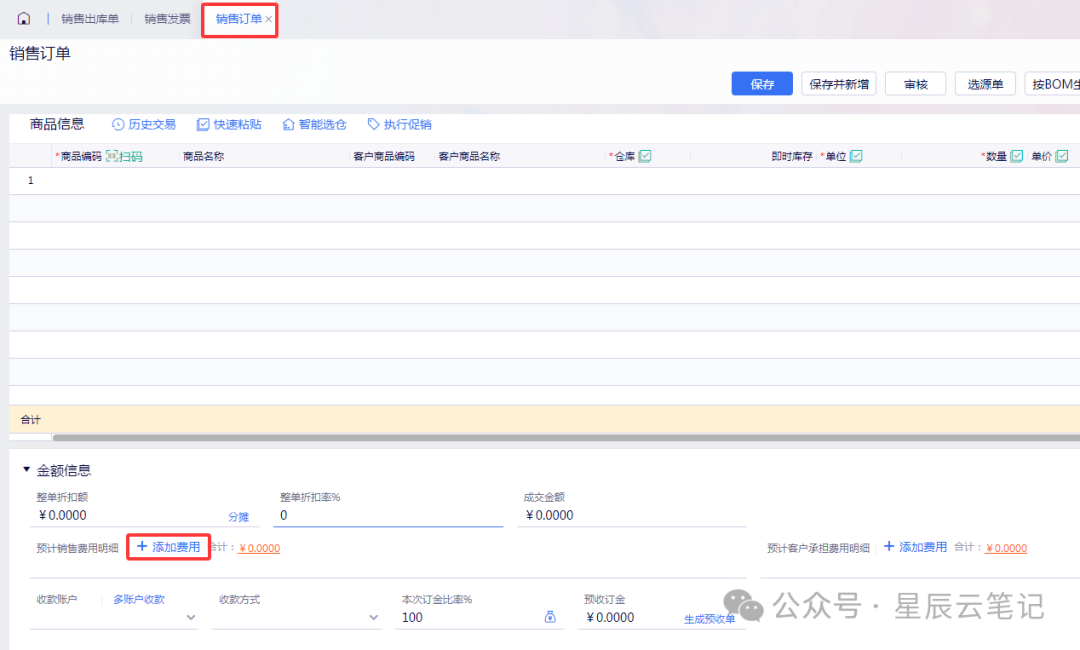This screenshot has height=650, width=1080.
Task: Toggle checkbox beside 单位 column header
Action: coord(856,156)
